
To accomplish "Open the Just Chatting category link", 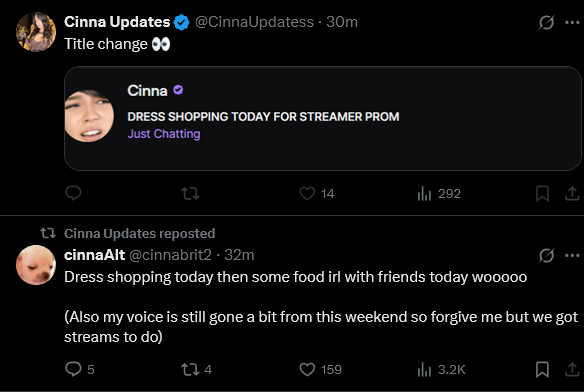I will pos(164,134).
